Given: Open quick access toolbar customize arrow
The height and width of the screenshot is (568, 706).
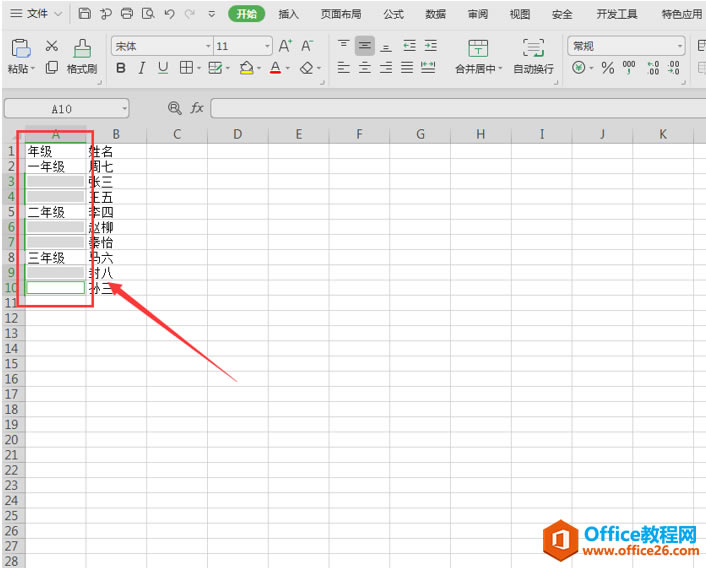Looking at the screenshot, I should (x=212, y=14).
